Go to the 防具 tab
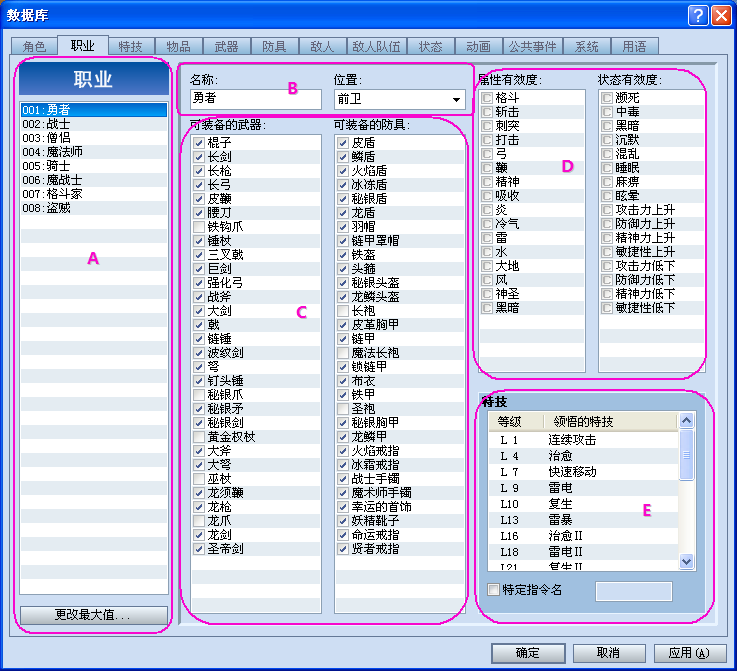The width and height of the screenshot is (737, 671). click(x=274, y=47)
